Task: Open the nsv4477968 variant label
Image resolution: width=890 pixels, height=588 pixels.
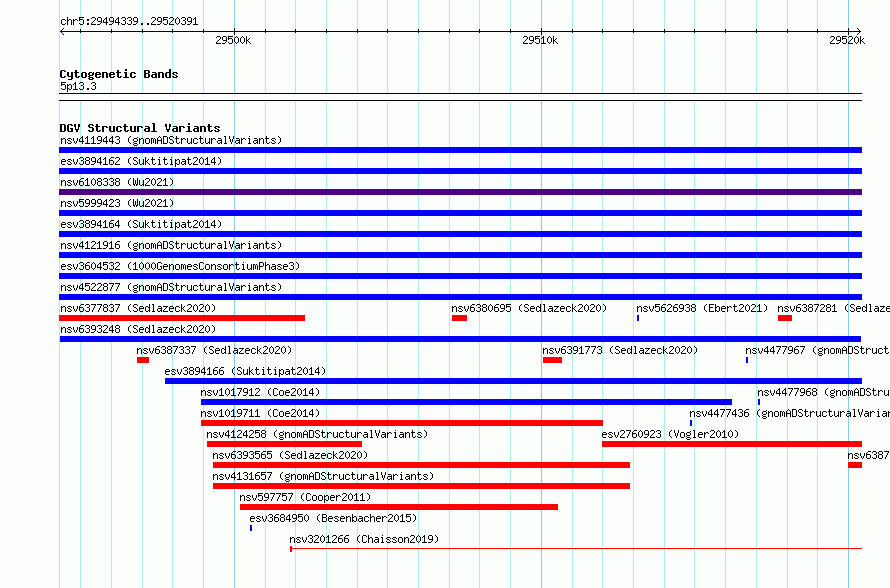Action: 824,392
